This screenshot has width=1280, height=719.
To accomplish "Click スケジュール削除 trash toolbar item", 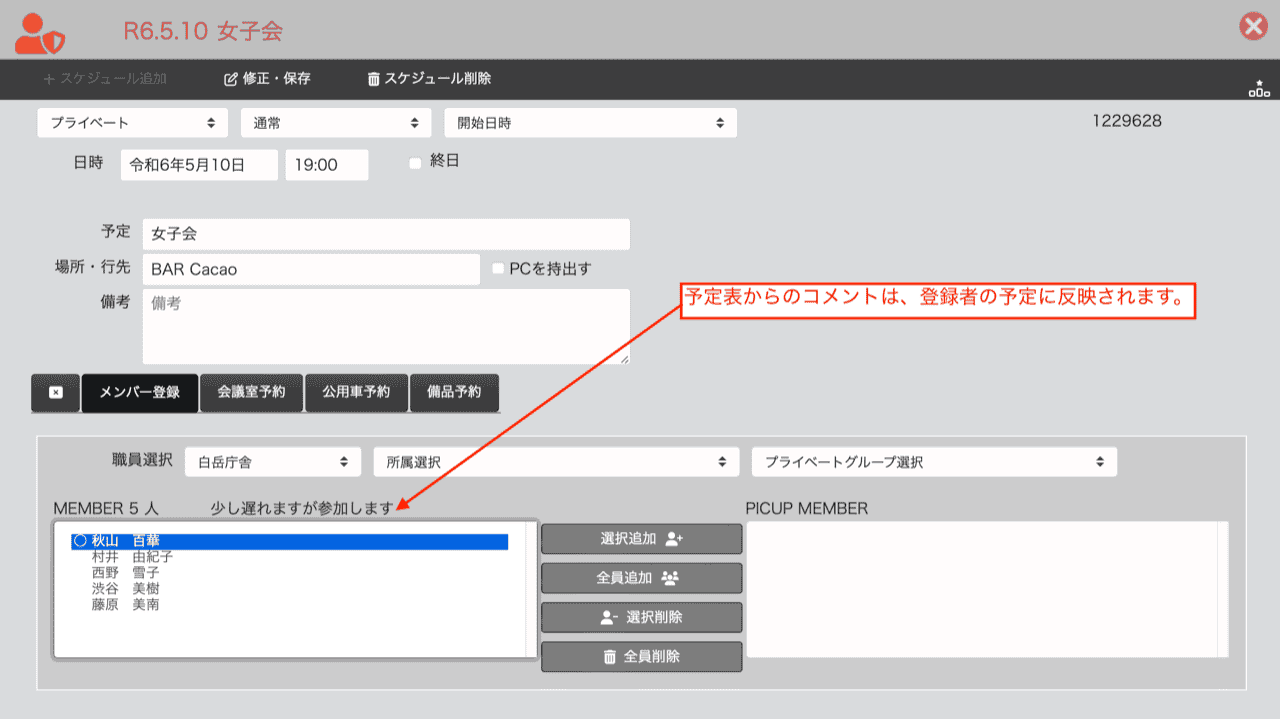I will point(429,79).
